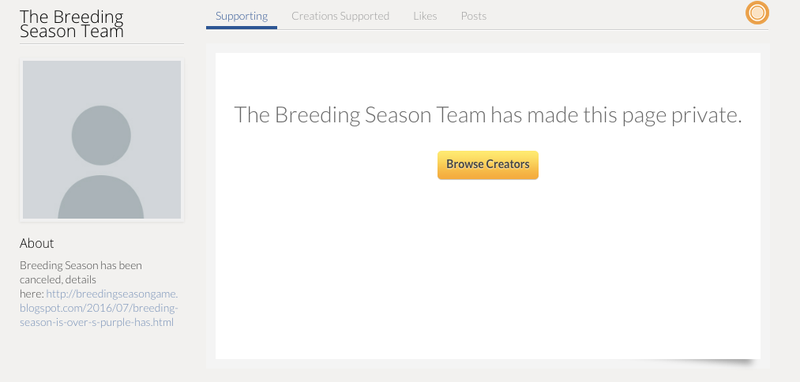Screen dimensions: 800x382
Task: Click the Browse Creators button
Action: click(488, 165)
